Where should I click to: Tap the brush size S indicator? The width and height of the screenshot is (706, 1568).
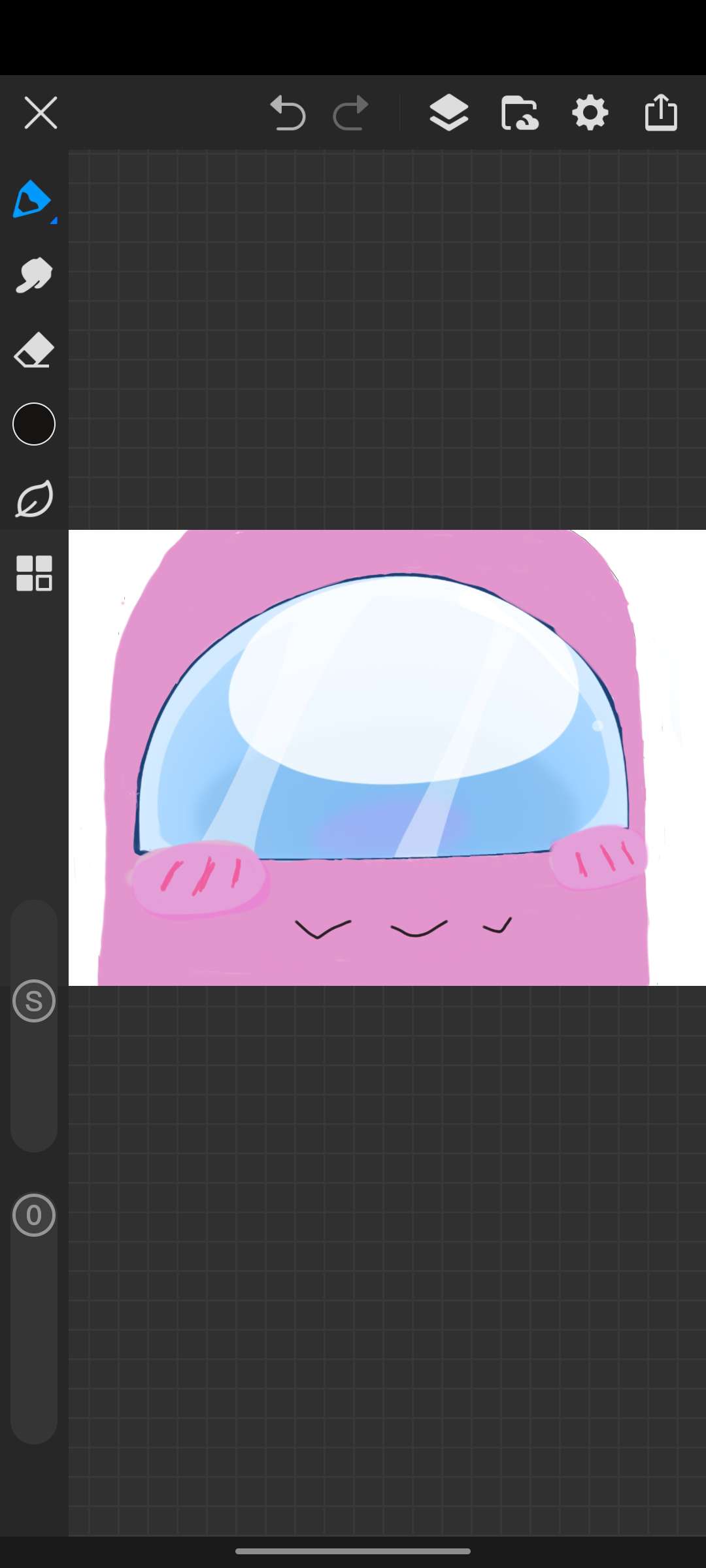(34, 1001)
